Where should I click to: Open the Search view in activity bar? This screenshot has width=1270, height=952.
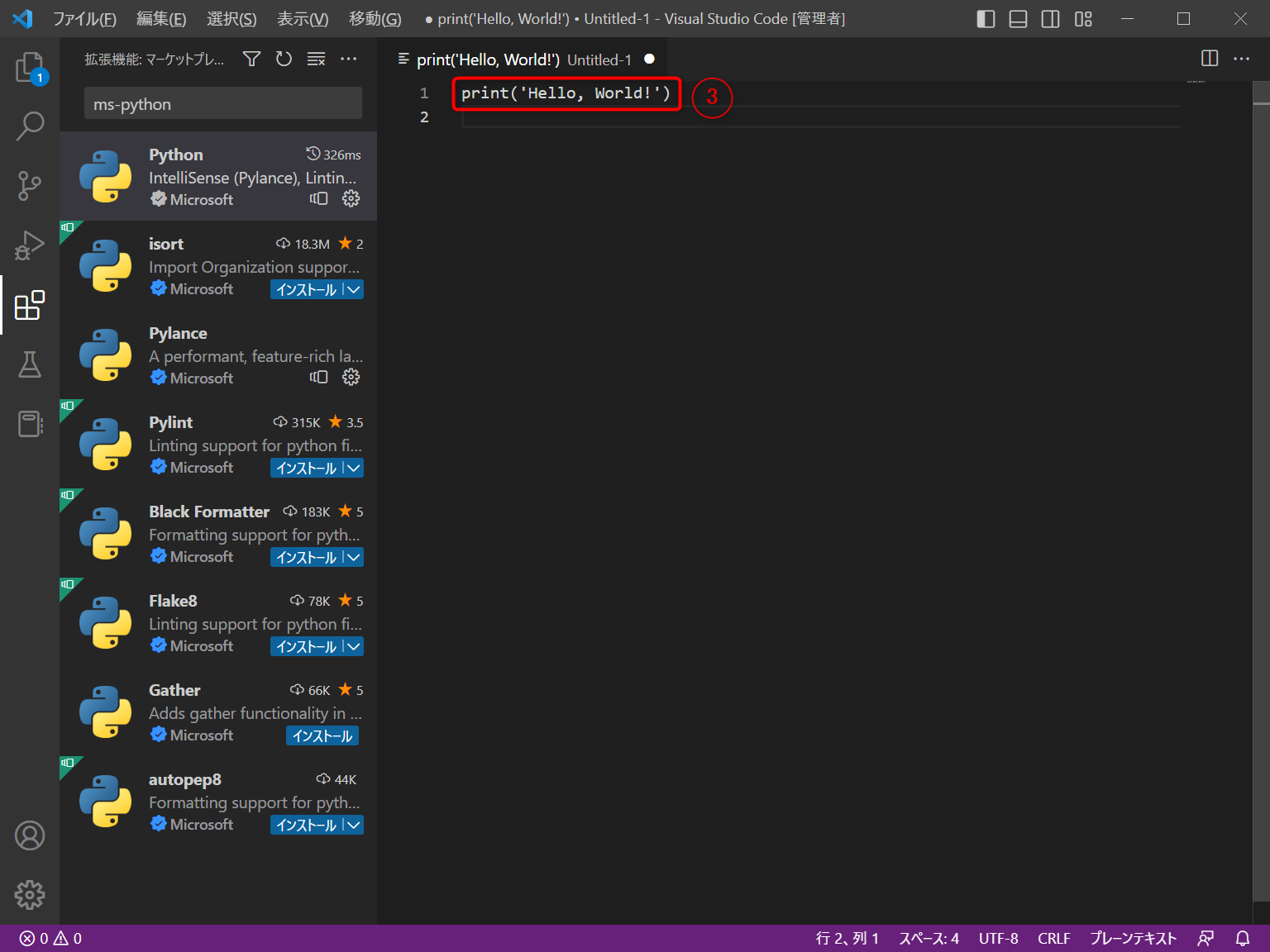tap(31, 126)
